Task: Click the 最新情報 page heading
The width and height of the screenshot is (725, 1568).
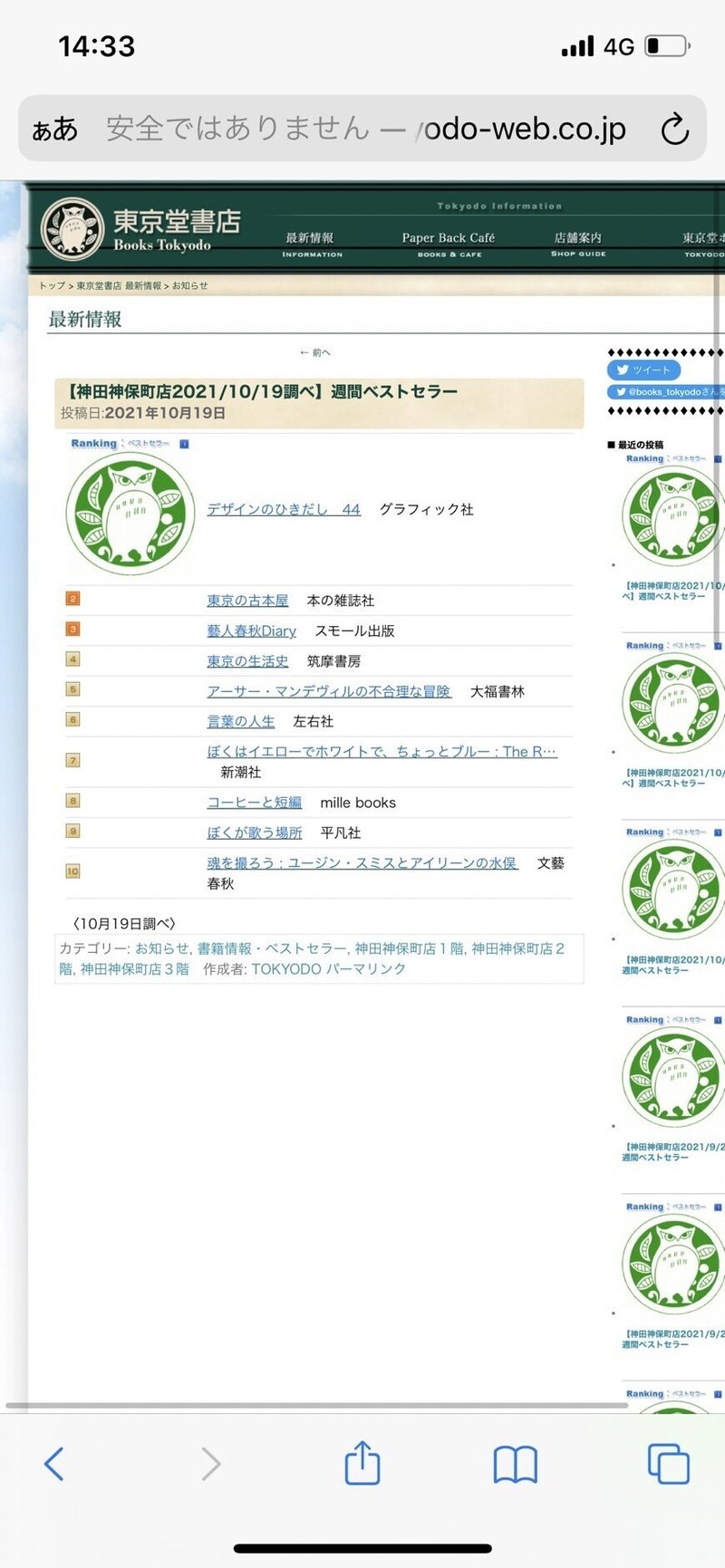Action: (85, 319)
